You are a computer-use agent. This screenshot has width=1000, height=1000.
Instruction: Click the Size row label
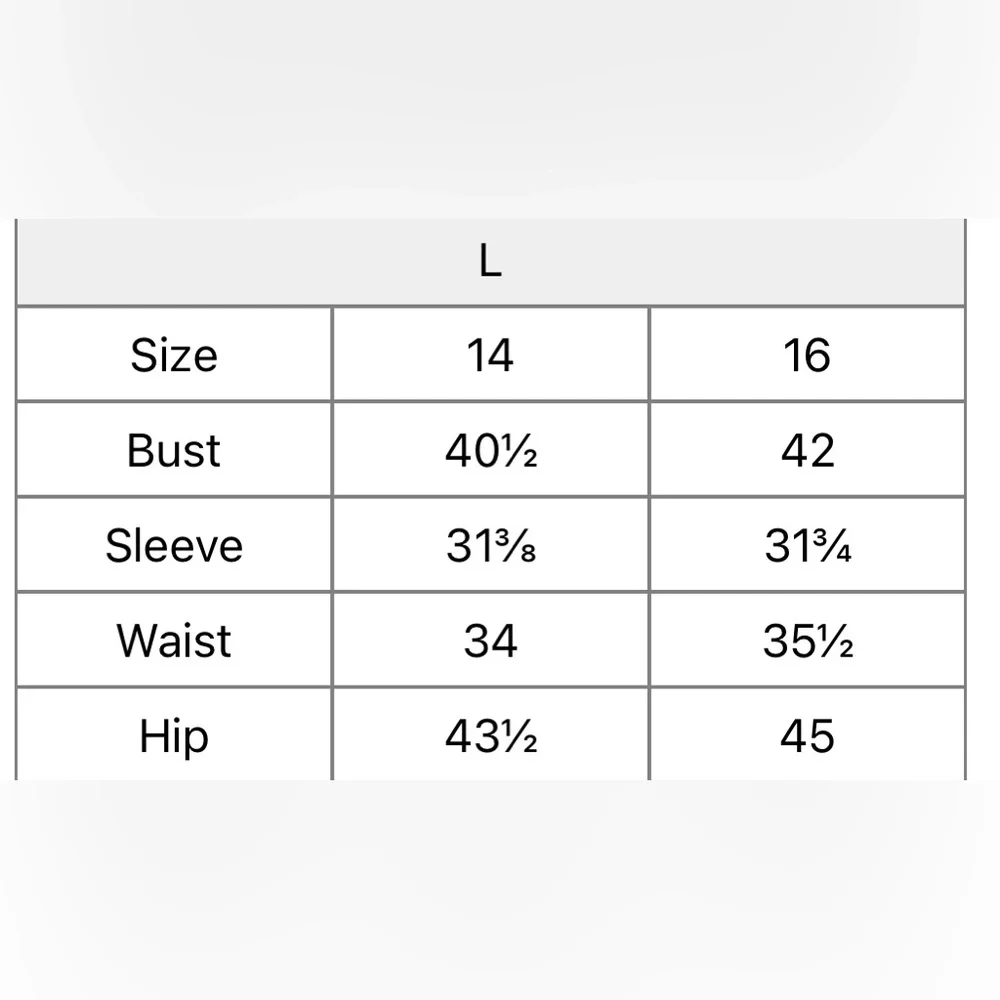click(174, 355)
